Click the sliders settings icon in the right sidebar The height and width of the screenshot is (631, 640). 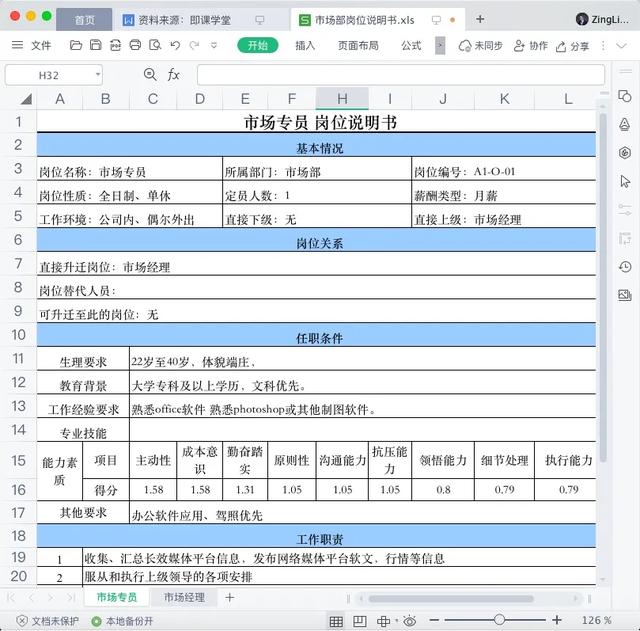(x=624, y=209)
